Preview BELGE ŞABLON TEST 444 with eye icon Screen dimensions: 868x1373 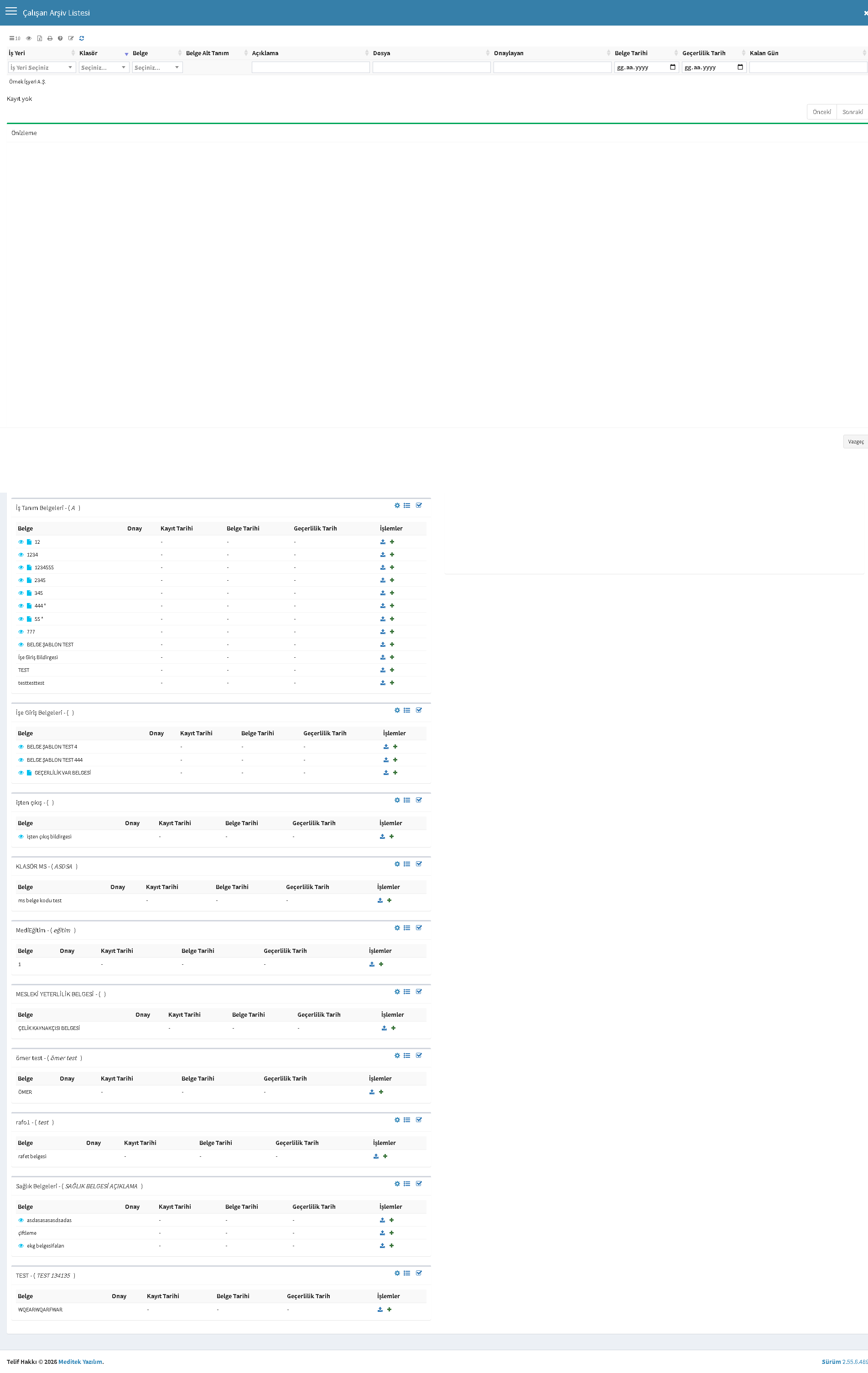(21, 759)
